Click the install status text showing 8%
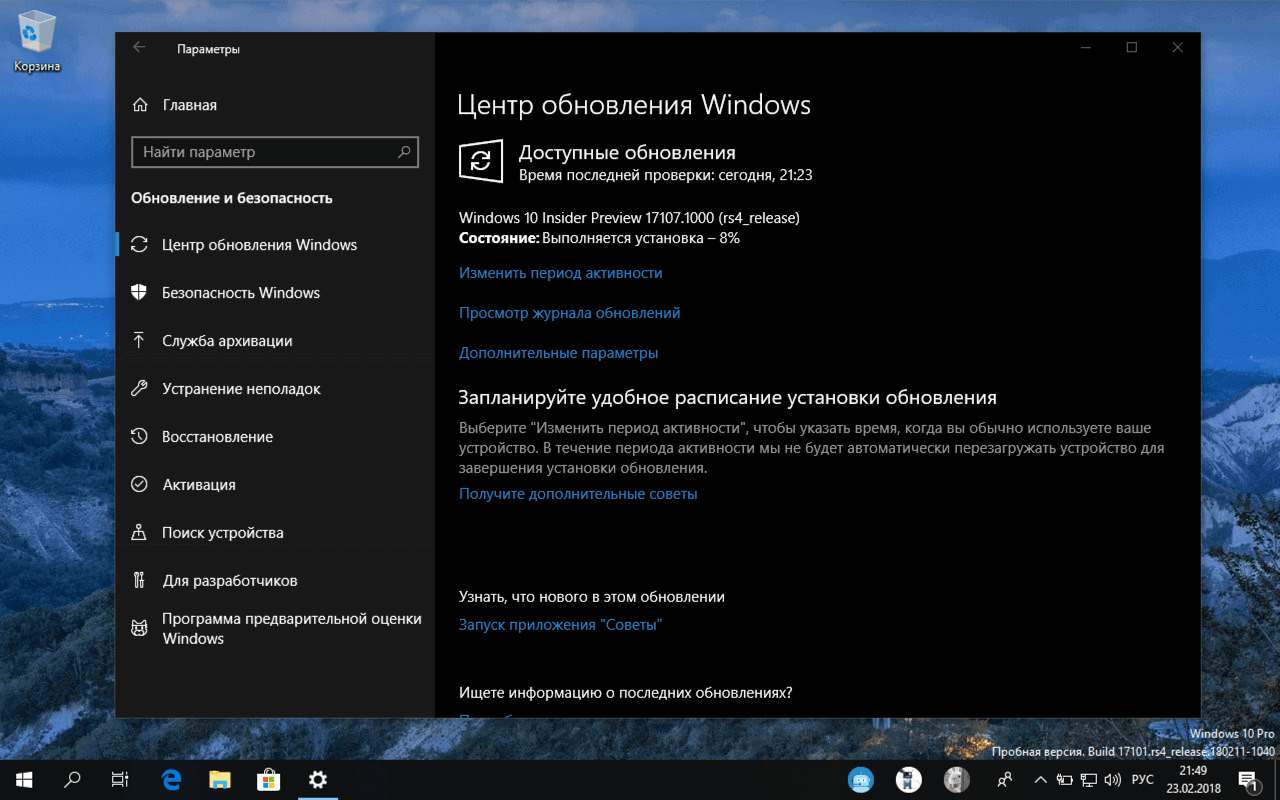This screenshot has height=800, width=1280. [599, 238]
